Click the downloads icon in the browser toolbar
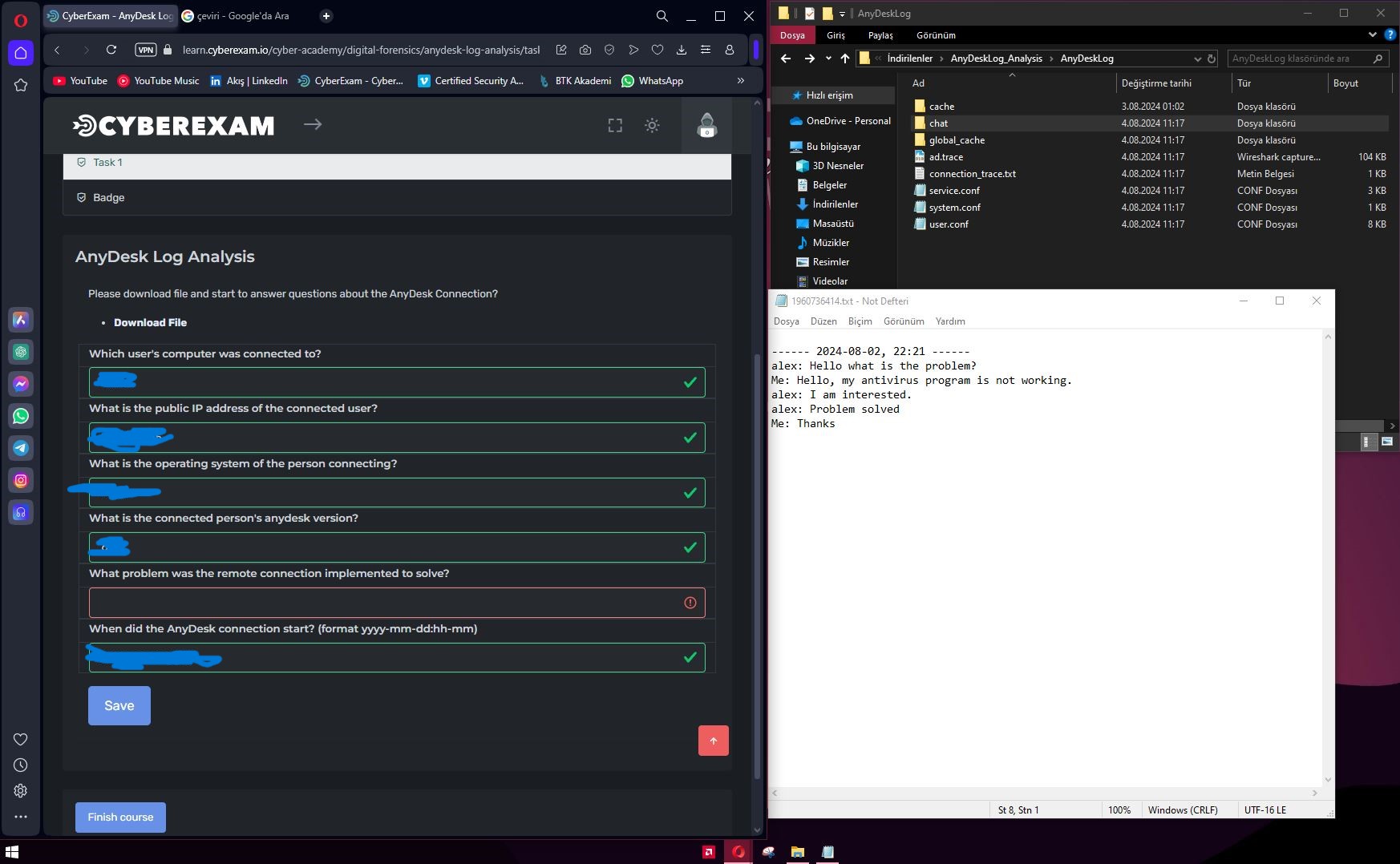This screenshot has width=1400, height=864. [682, 49]
